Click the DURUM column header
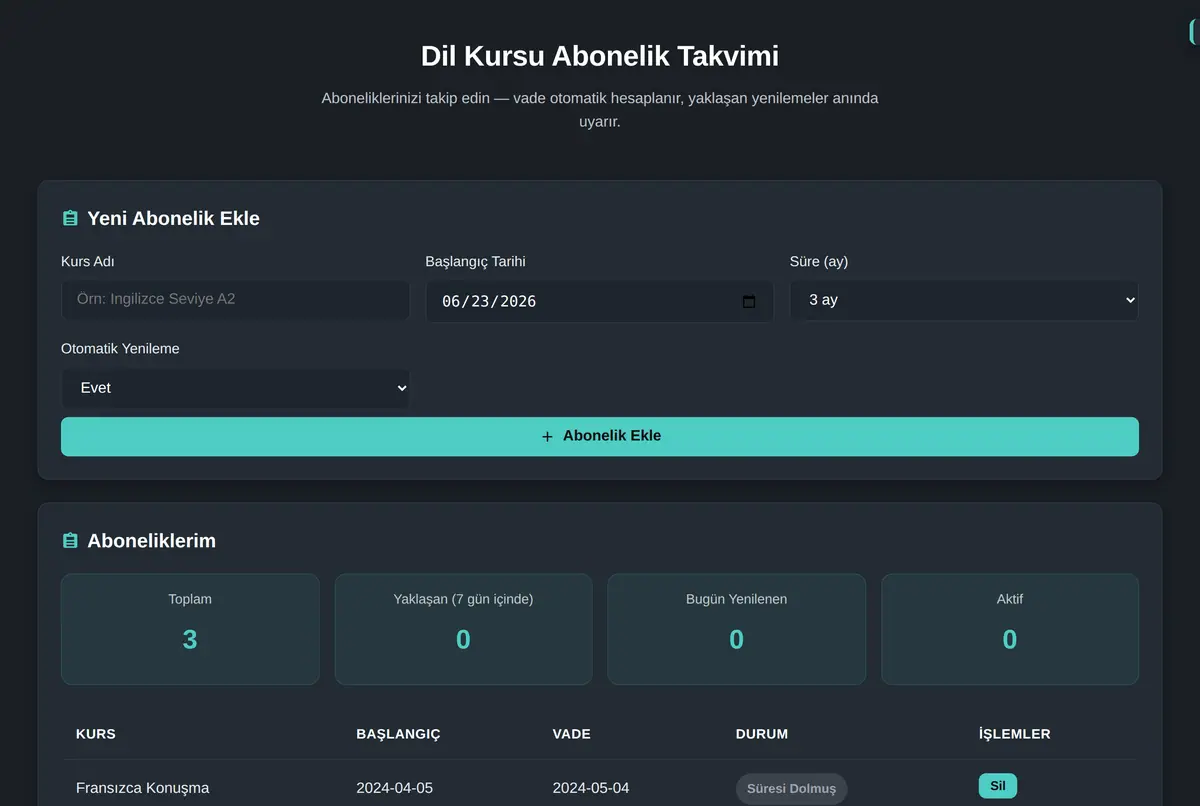Image resolution: width=1200 pixels, height=806 pixels. (x=761, y=734)
